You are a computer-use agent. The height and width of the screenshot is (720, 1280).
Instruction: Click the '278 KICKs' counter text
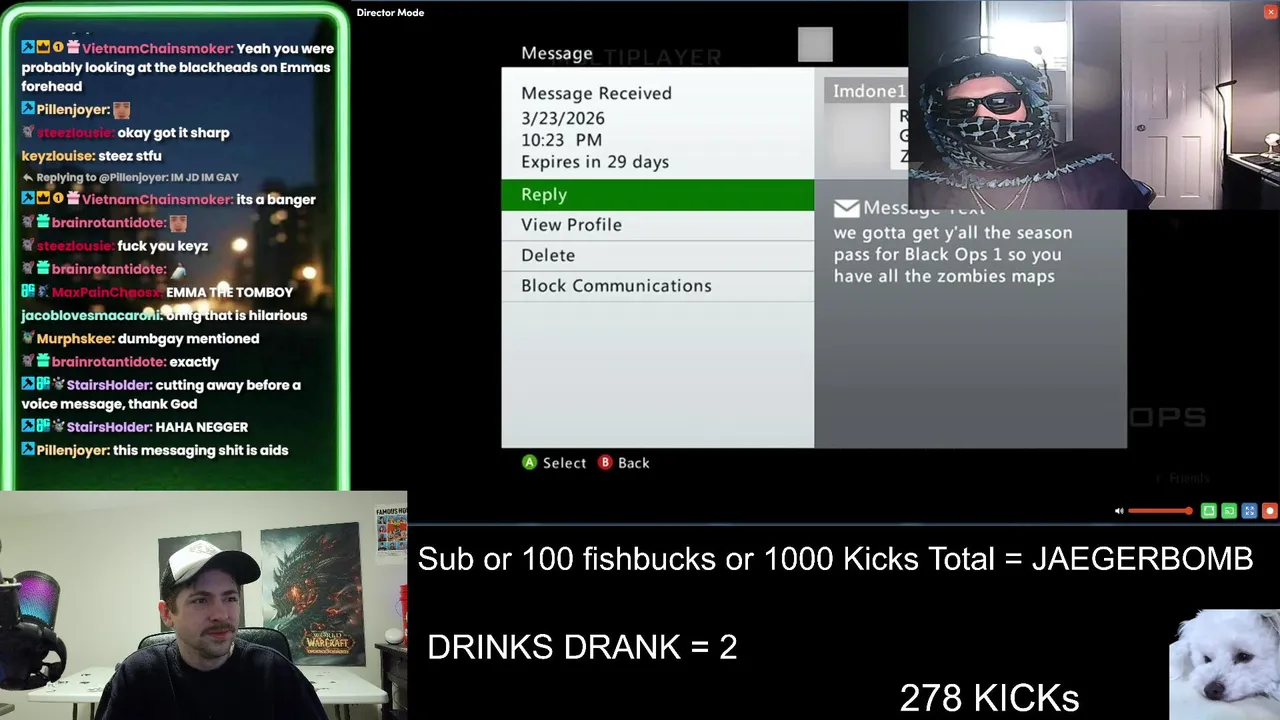[989, 698]
